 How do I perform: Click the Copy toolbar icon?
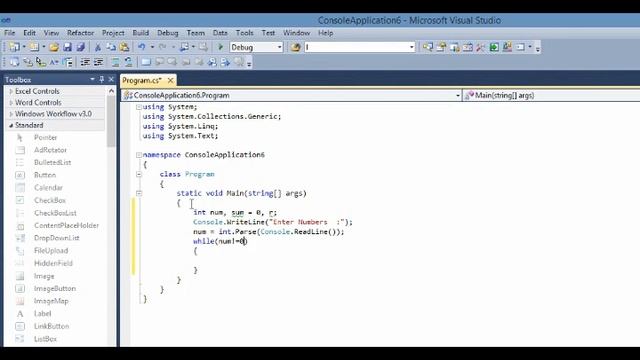click(111, 47)
